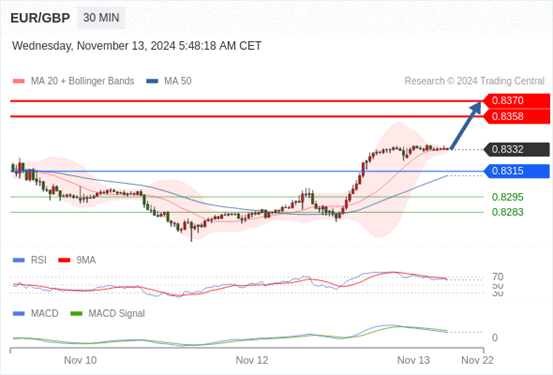Click the 0.8283 green support level
Image resolution: width=553 pixels, height=375 pixels.
508,212
